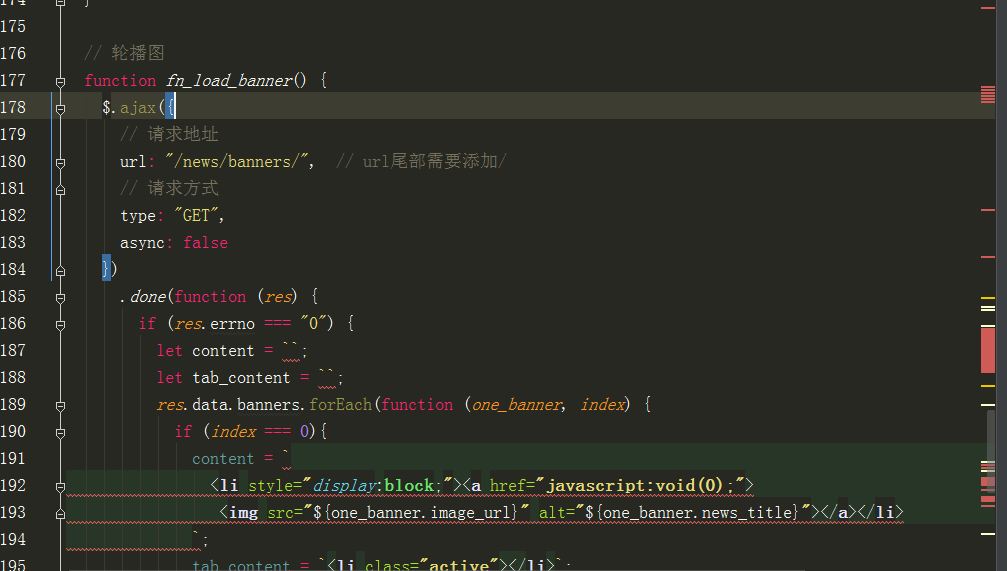The width and height of the screenshot is (1007, 571).
Task: Click 'one_banner' parameter on line 189
Action: (517, 405)
